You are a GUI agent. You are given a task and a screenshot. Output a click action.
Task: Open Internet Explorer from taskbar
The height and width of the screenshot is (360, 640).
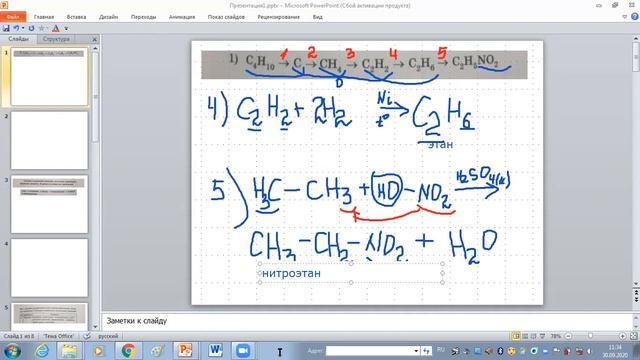42,351
